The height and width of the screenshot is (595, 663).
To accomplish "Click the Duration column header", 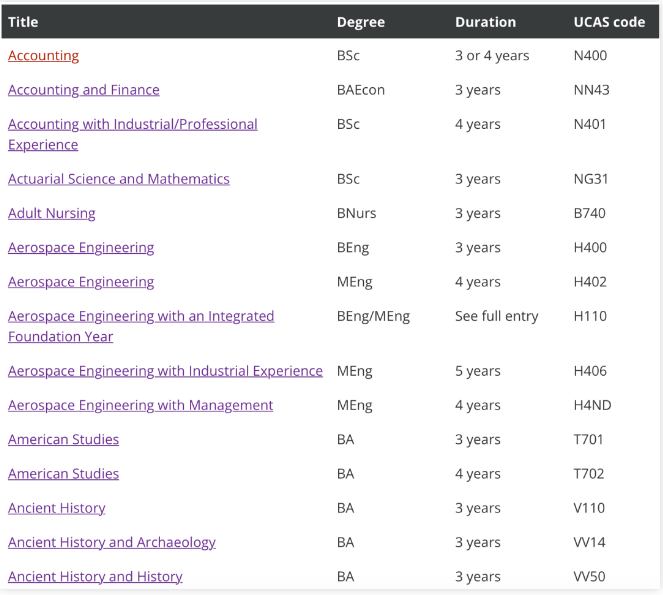I will 485,22.
